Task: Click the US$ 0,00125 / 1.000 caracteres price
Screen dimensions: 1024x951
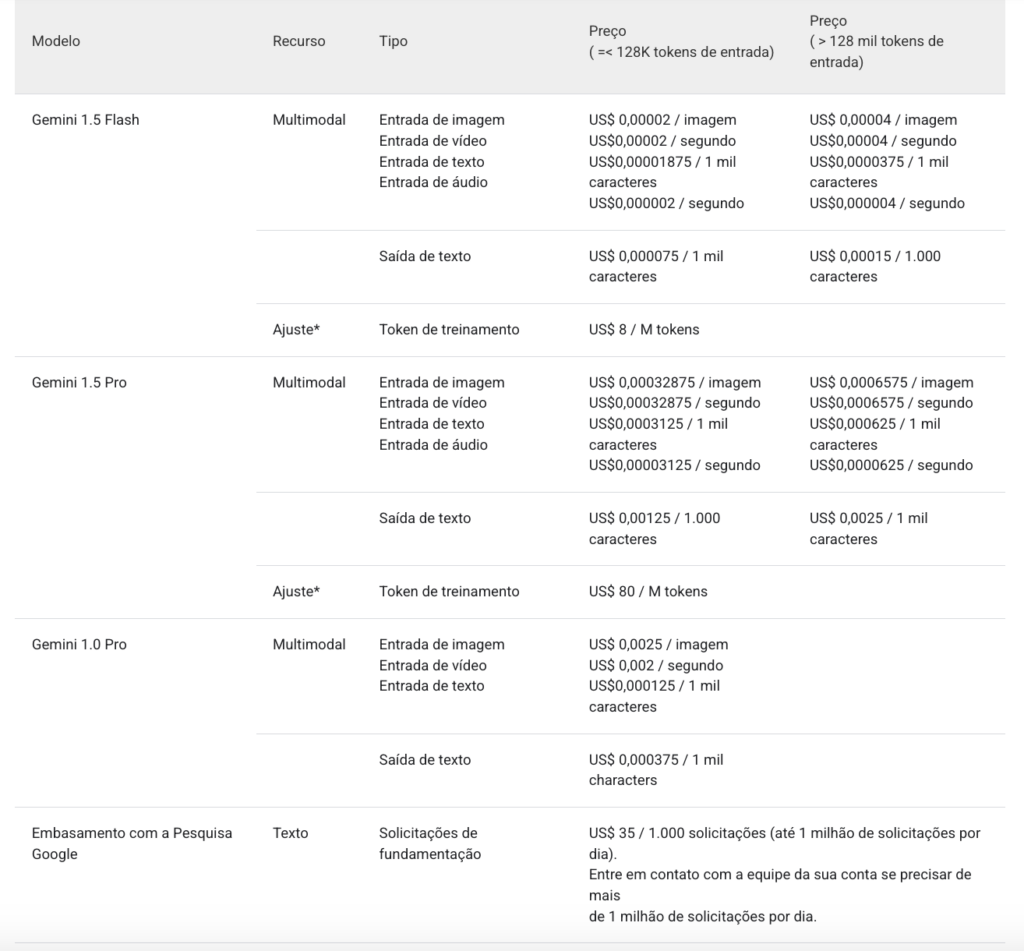Action: tap(654, 528)
